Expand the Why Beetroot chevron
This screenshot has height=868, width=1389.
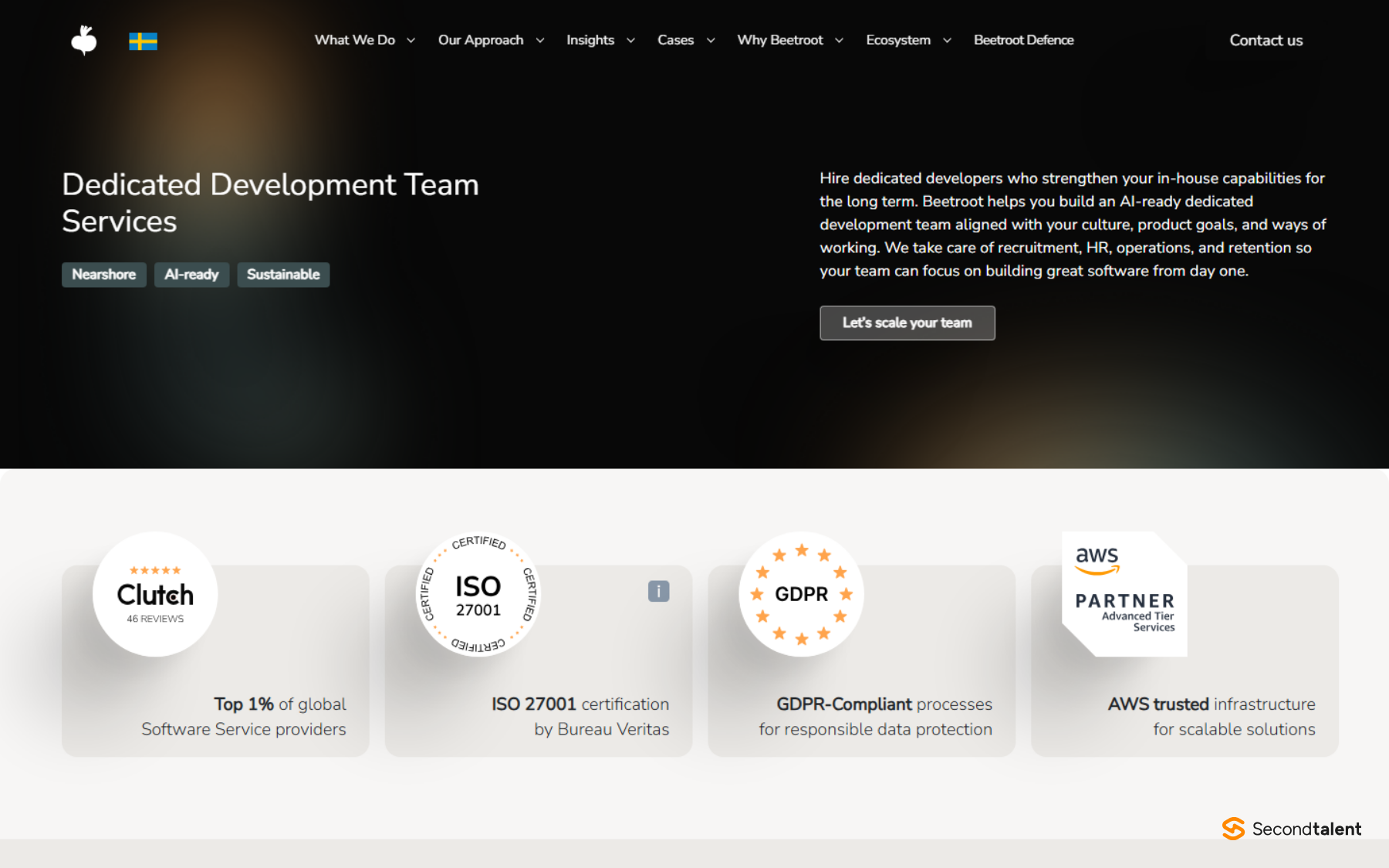[x=839, y=40]
